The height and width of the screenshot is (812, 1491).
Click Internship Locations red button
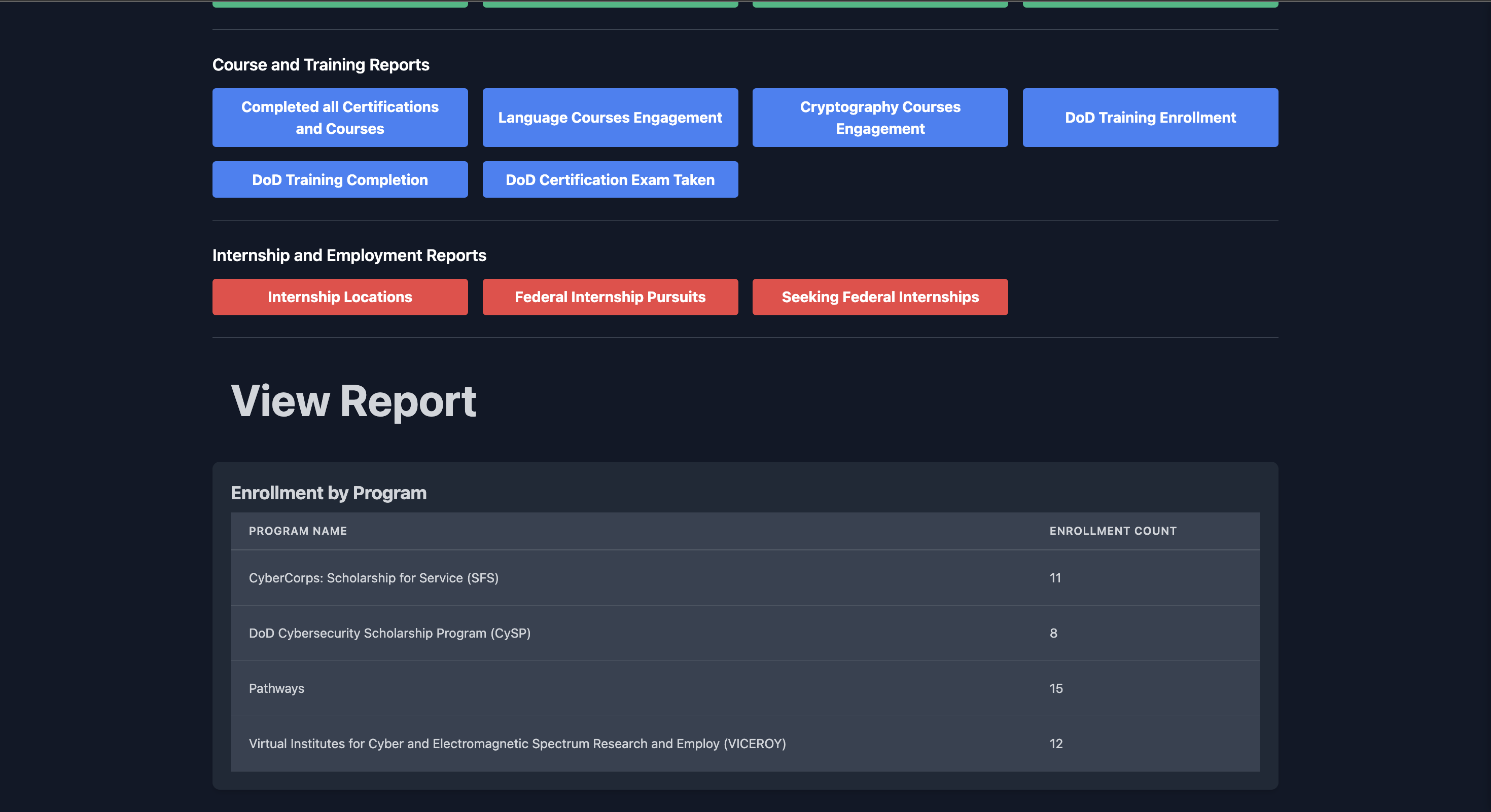click(x=340, y=297)
